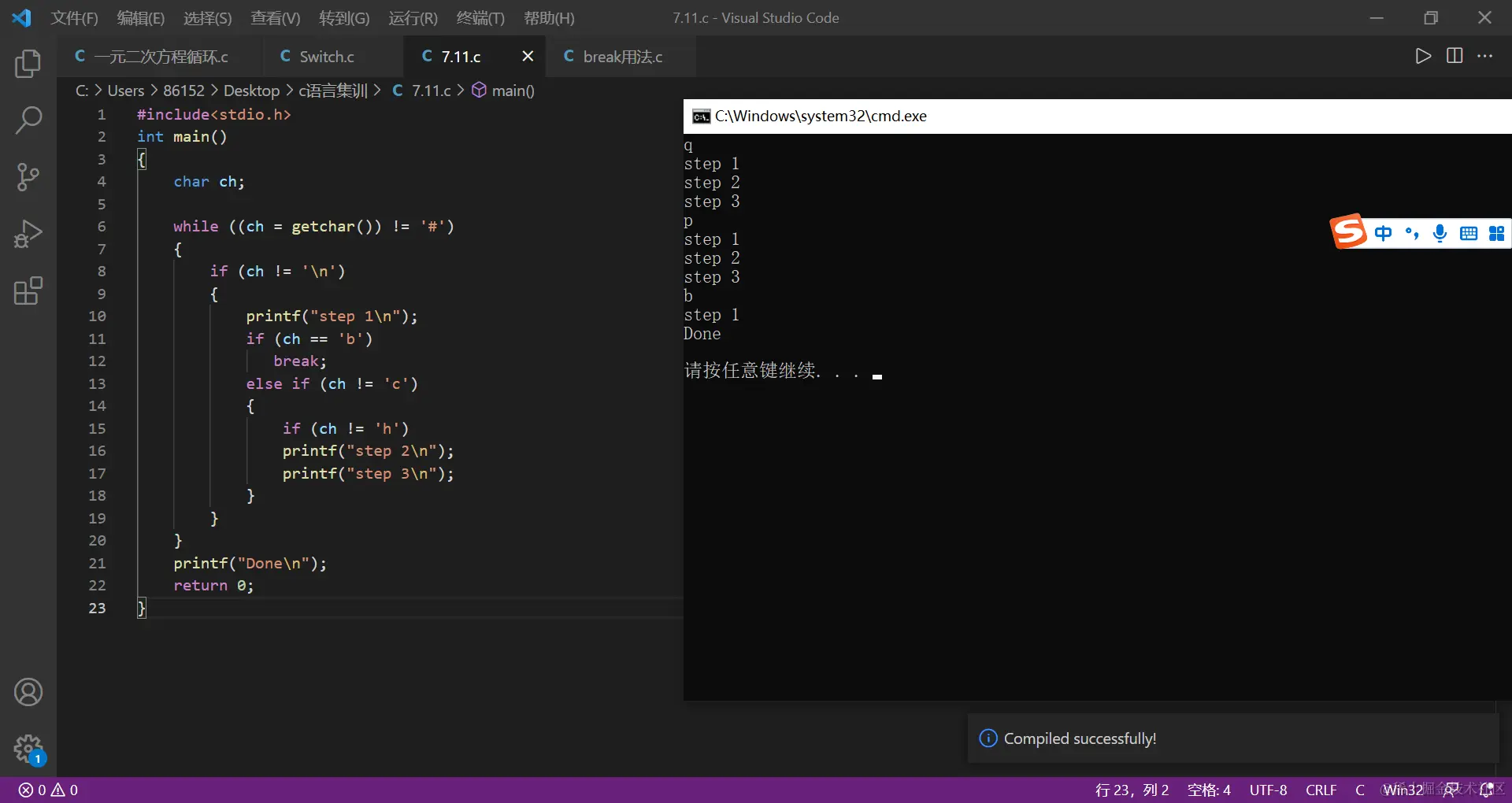
Task: Click the Sogou voice input microphone
Action: click(1440, 233)
